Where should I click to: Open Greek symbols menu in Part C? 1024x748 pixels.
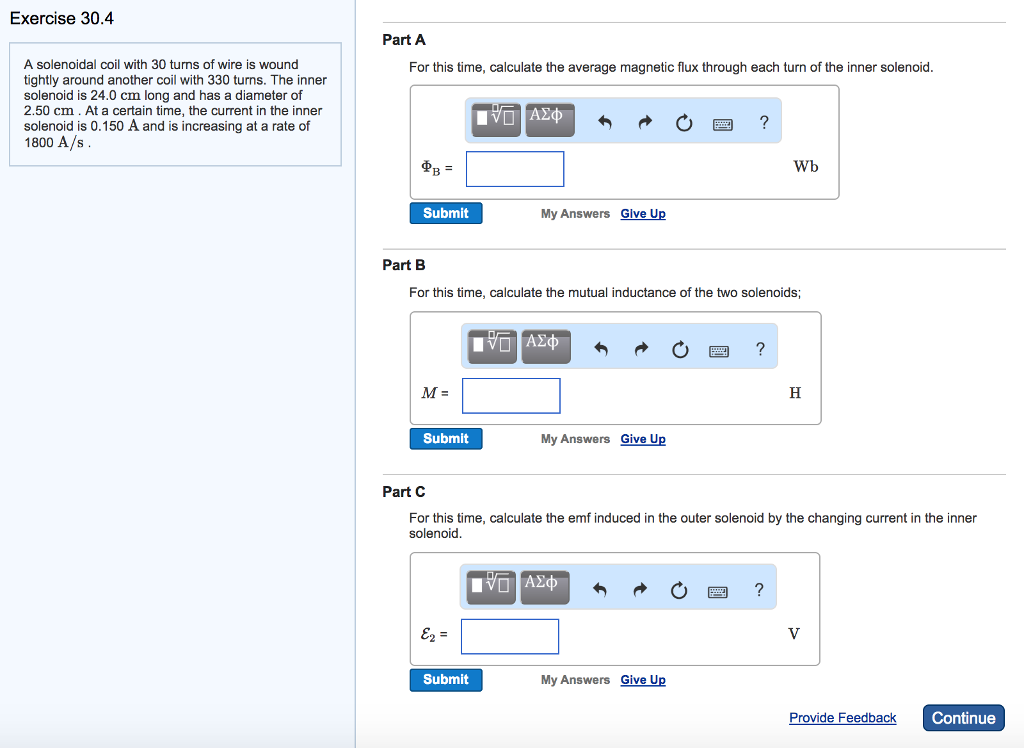542,586
